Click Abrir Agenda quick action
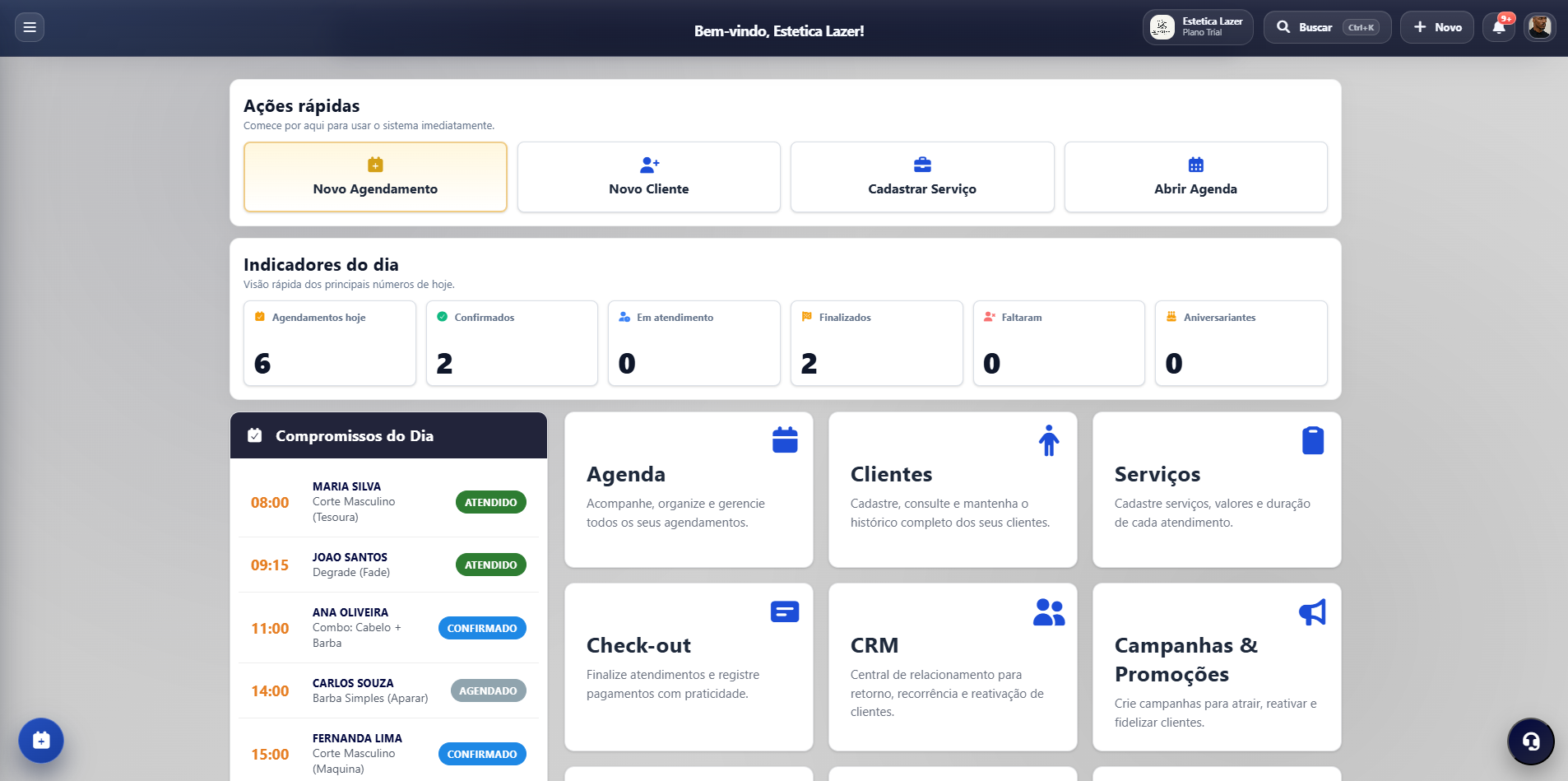 point(1196,177)
